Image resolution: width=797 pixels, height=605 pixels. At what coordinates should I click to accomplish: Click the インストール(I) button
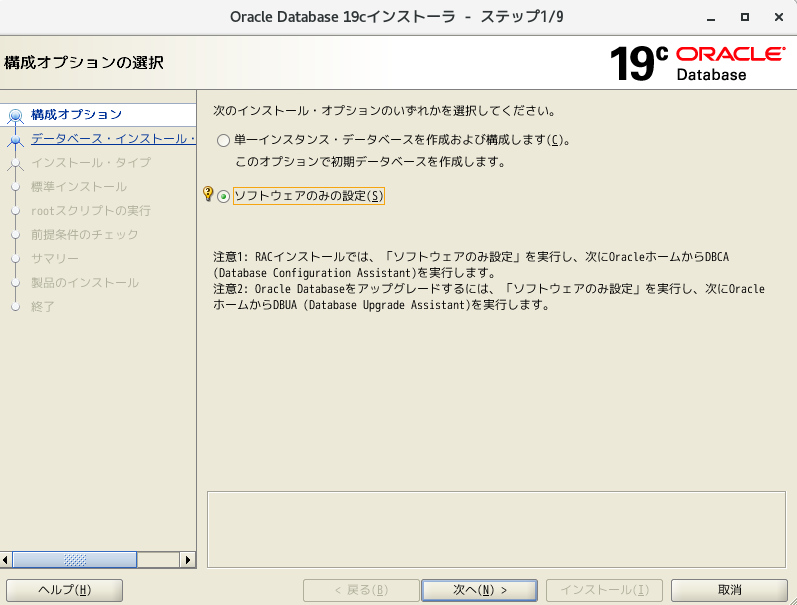coord(604,590)
